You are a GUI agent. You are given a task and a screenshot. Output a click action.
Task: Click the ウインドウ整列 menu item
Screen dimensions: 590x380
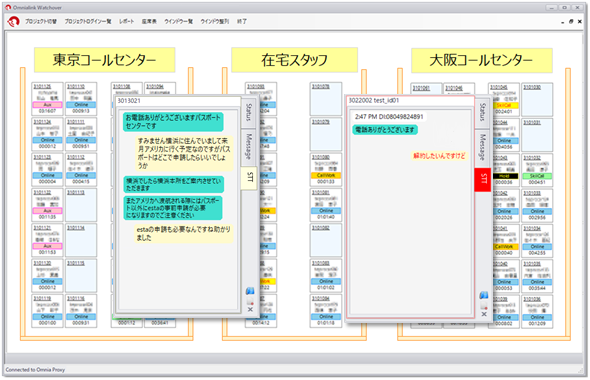(214, 21)
